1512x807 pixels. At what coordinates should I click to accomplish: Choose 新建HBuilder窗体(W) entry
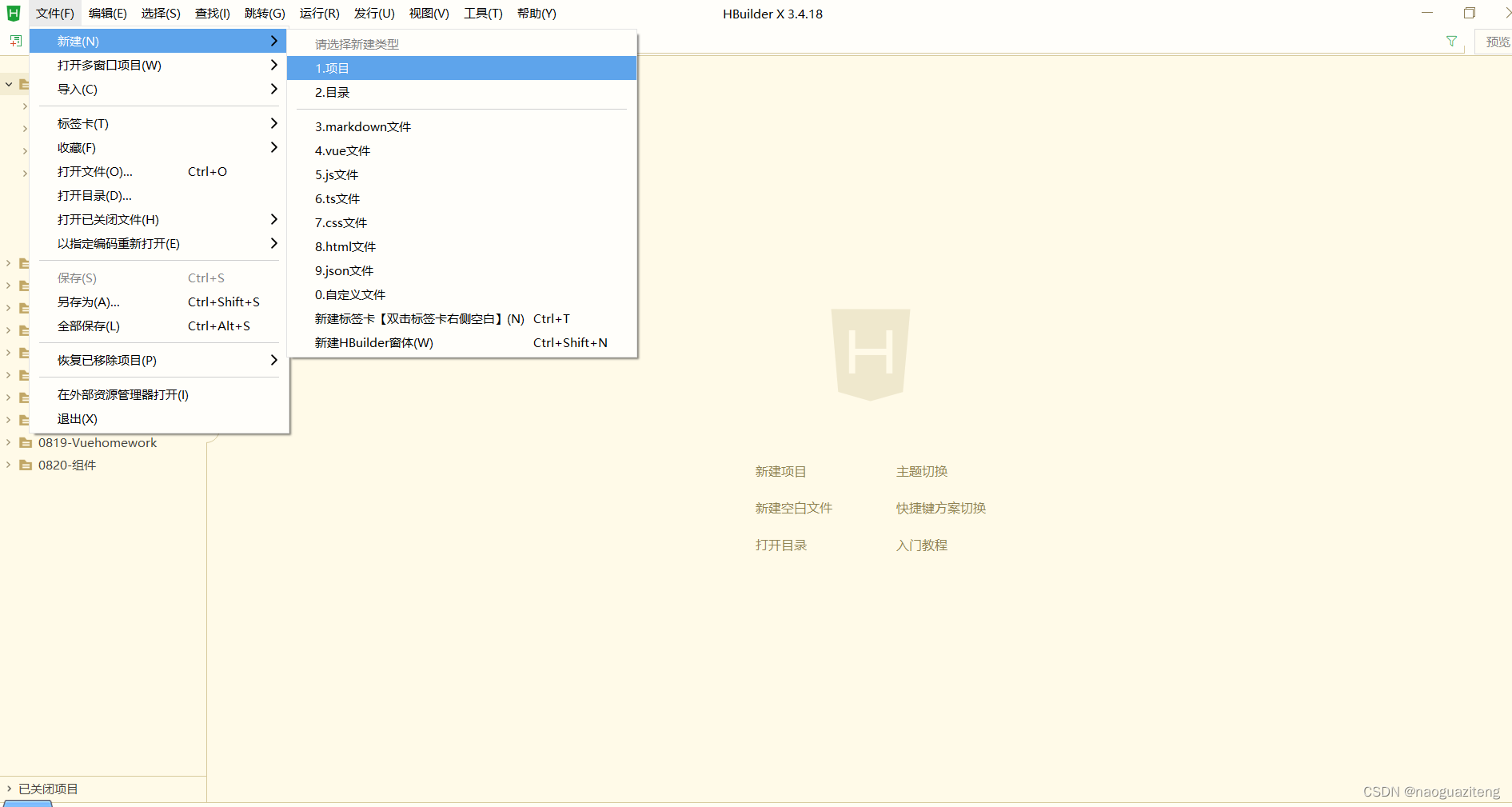point(461,342)
